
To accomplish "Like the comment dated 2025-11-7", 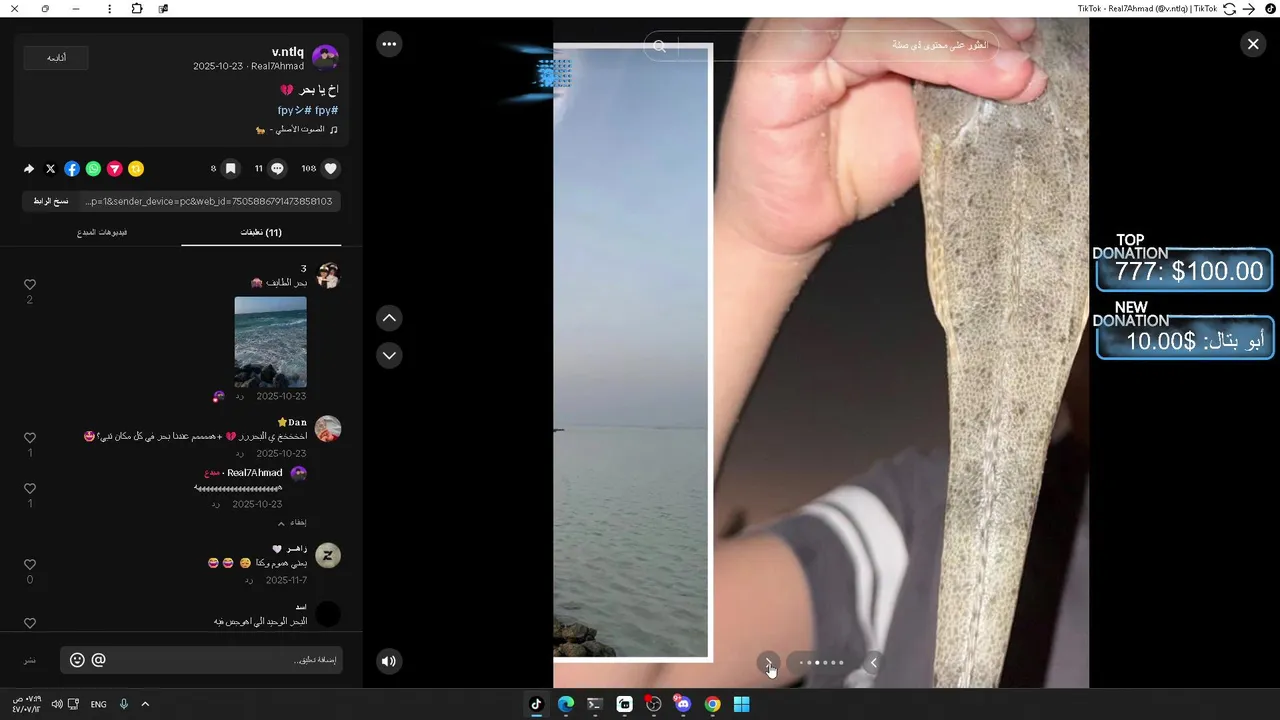I will tap(30, 565).
